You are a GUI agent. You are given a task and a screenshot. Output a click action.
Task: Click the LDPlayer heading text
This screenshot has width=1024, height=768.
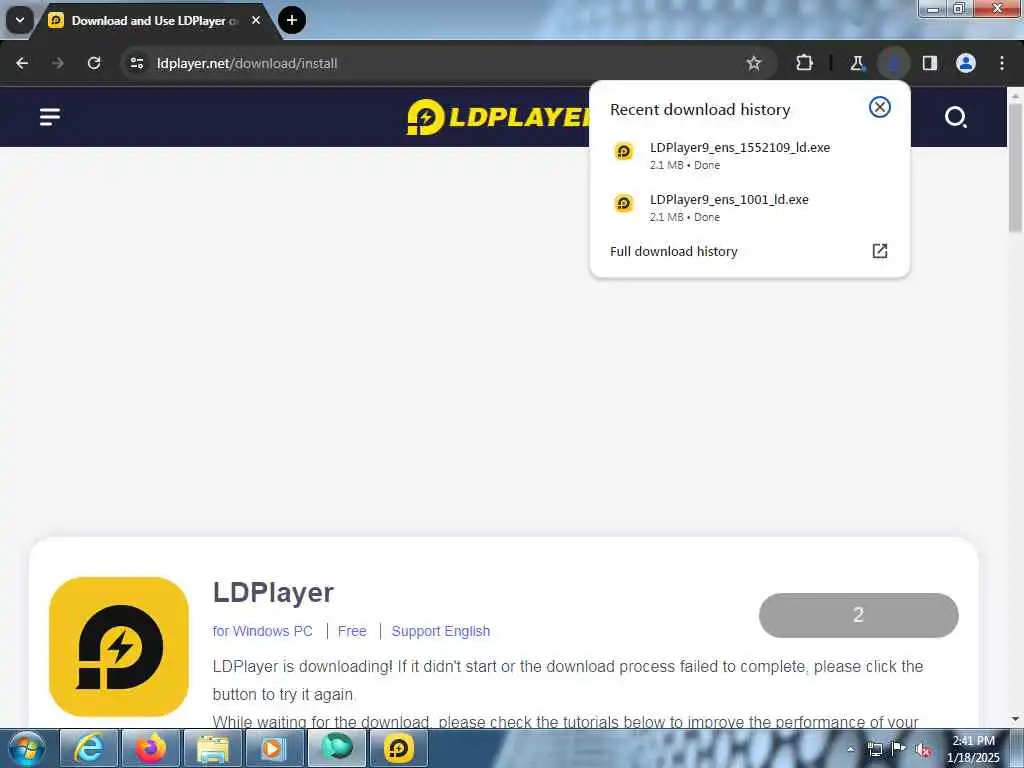273,592
